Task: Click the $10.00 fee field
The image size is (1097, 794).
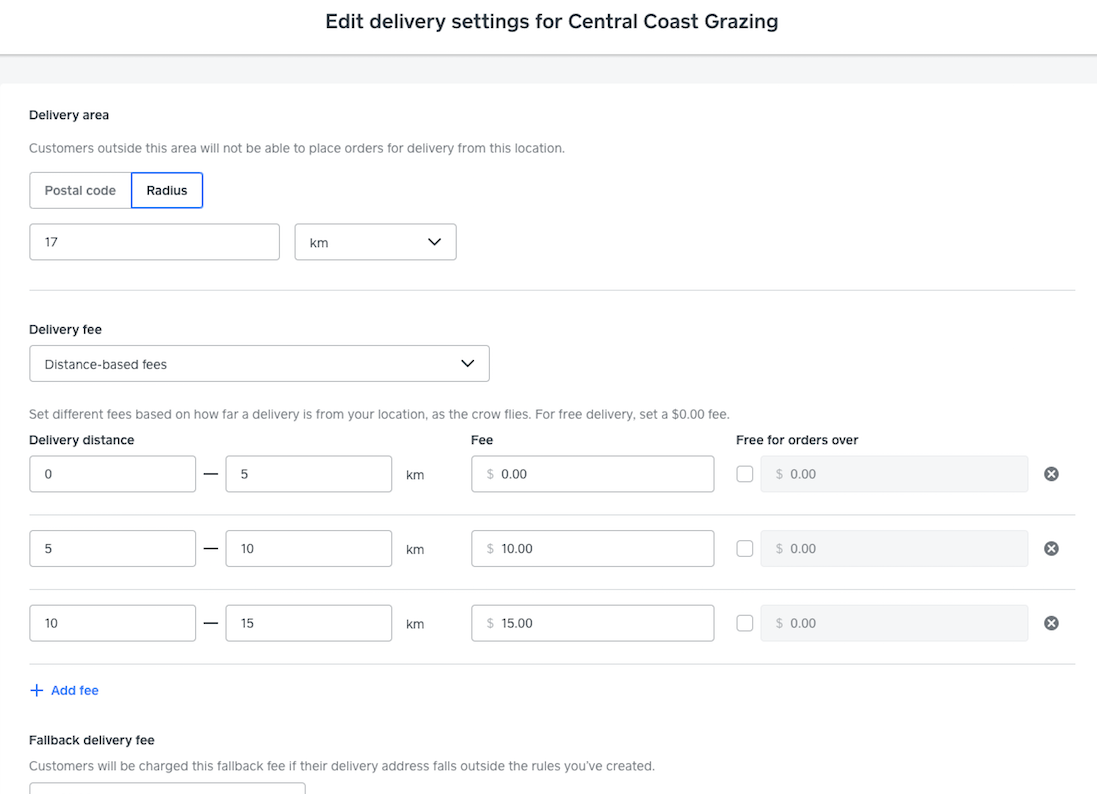Action: [593, 548]
